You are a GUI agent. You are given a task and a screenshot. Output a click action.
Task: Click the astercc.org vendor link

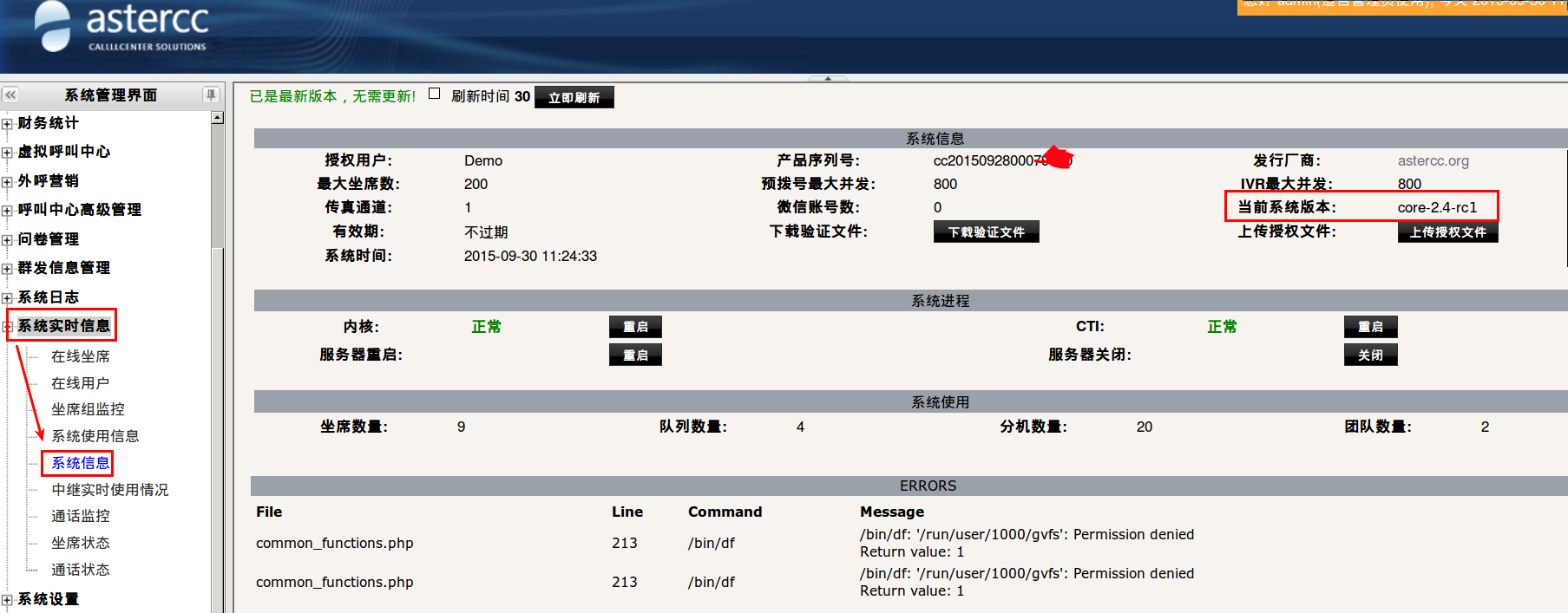[x=1433, y=160]
